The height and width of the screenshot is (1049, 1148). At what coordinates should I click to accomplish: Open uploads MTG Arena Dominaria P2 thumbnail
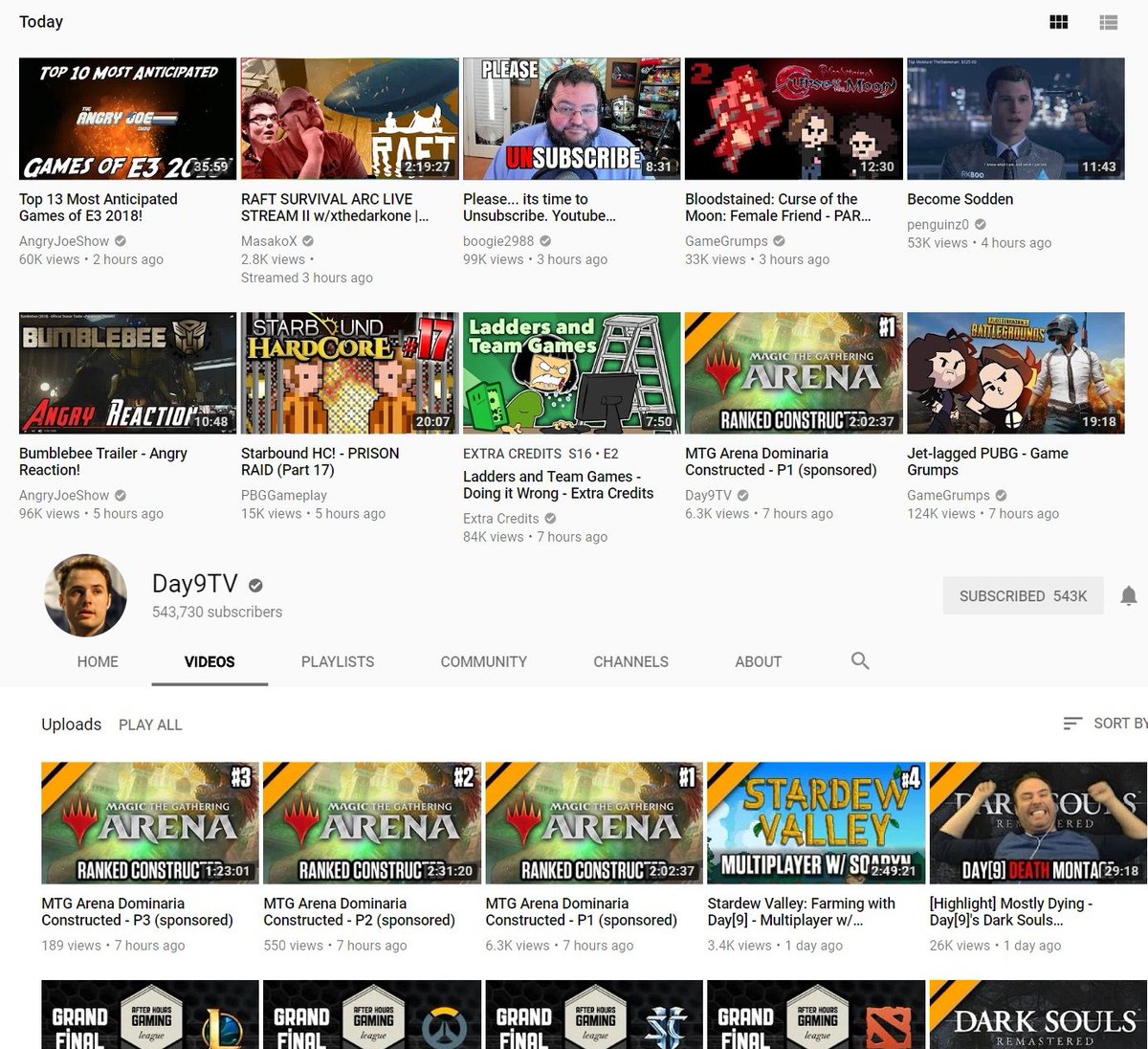[371, 822]
